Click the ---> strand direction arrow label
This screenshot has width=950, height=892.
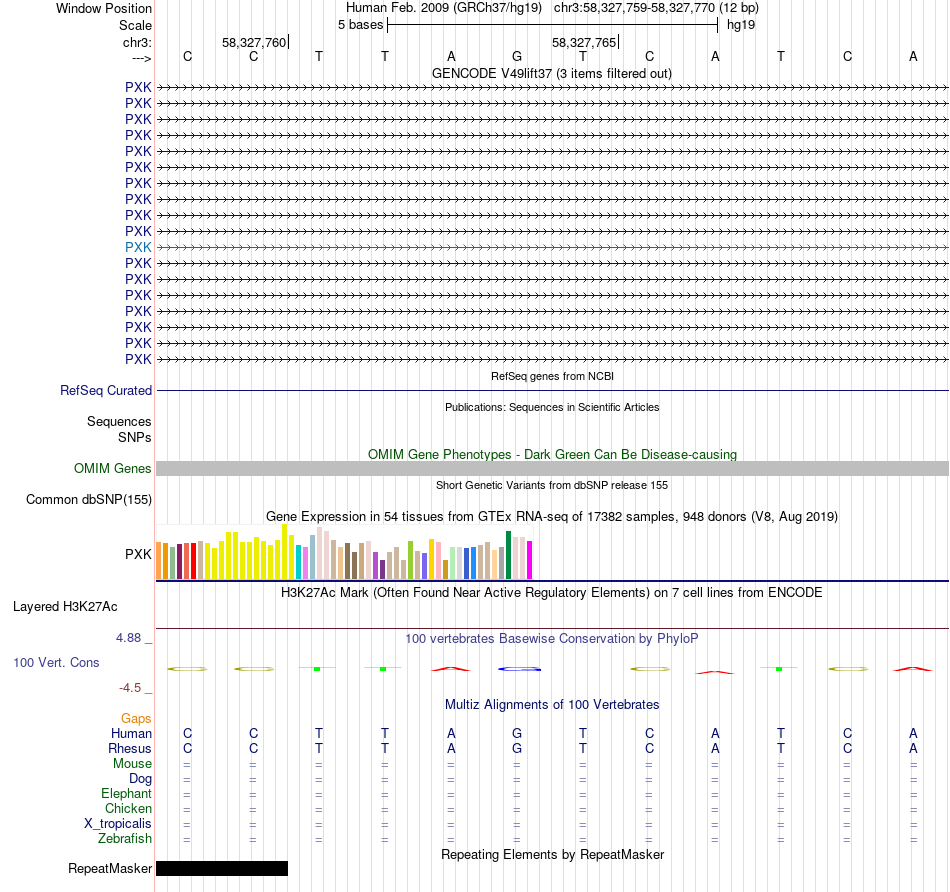141,58
